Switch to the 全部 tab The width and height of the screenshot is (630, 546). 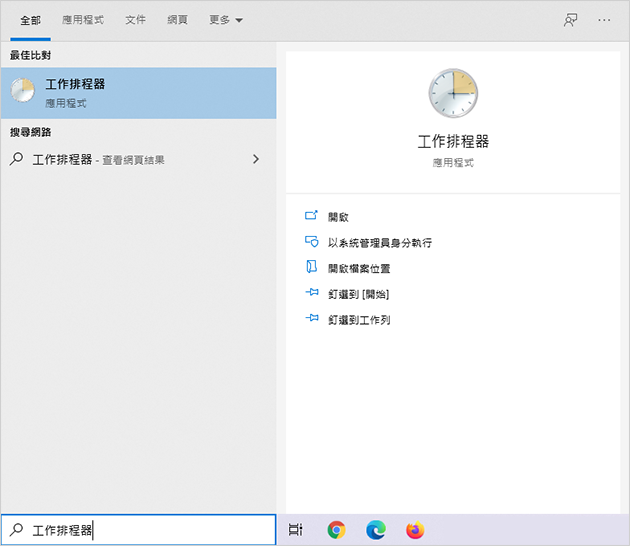tap(30, 20)
